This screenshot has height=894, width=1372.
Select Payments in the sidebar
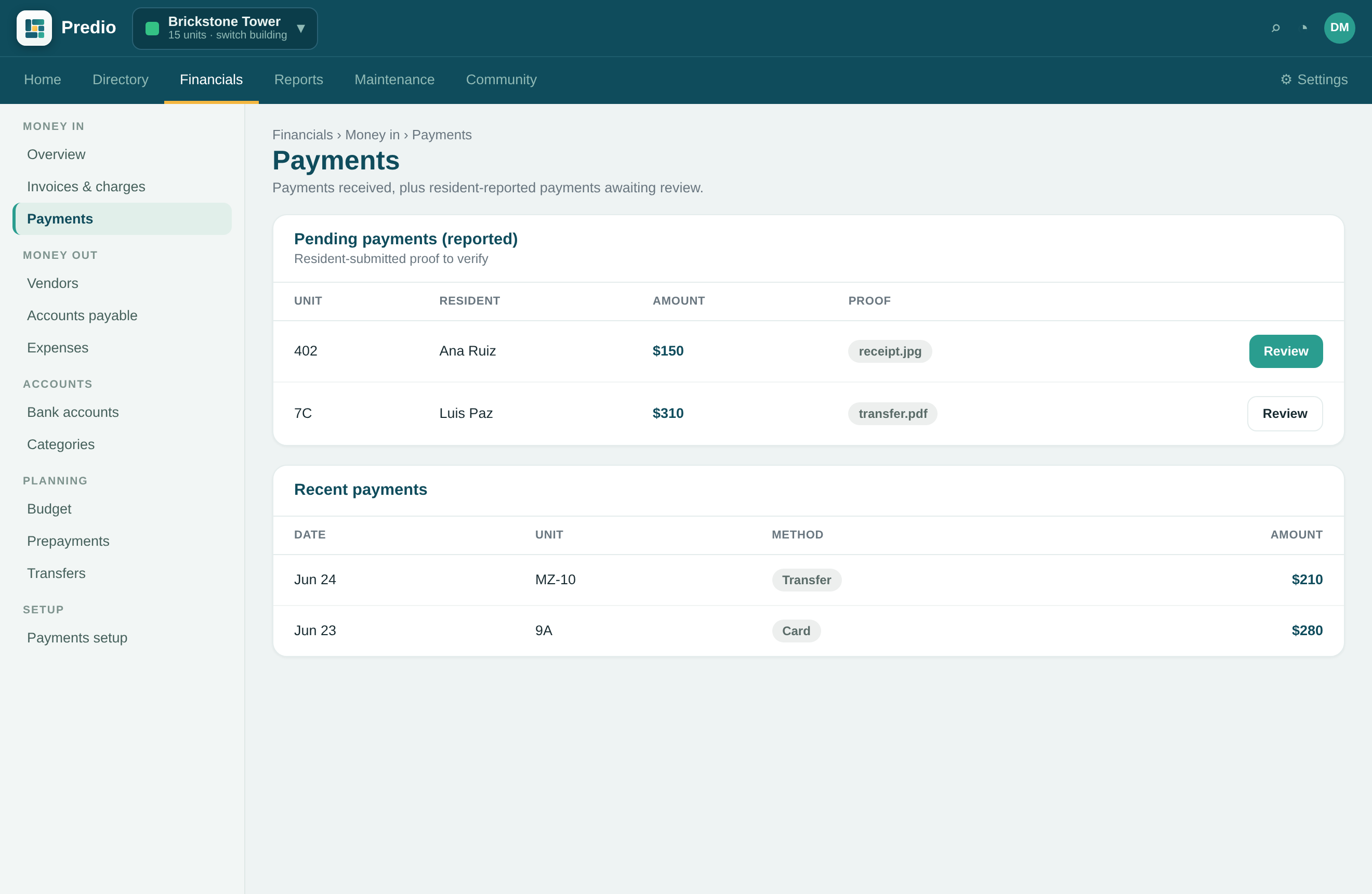122,219
